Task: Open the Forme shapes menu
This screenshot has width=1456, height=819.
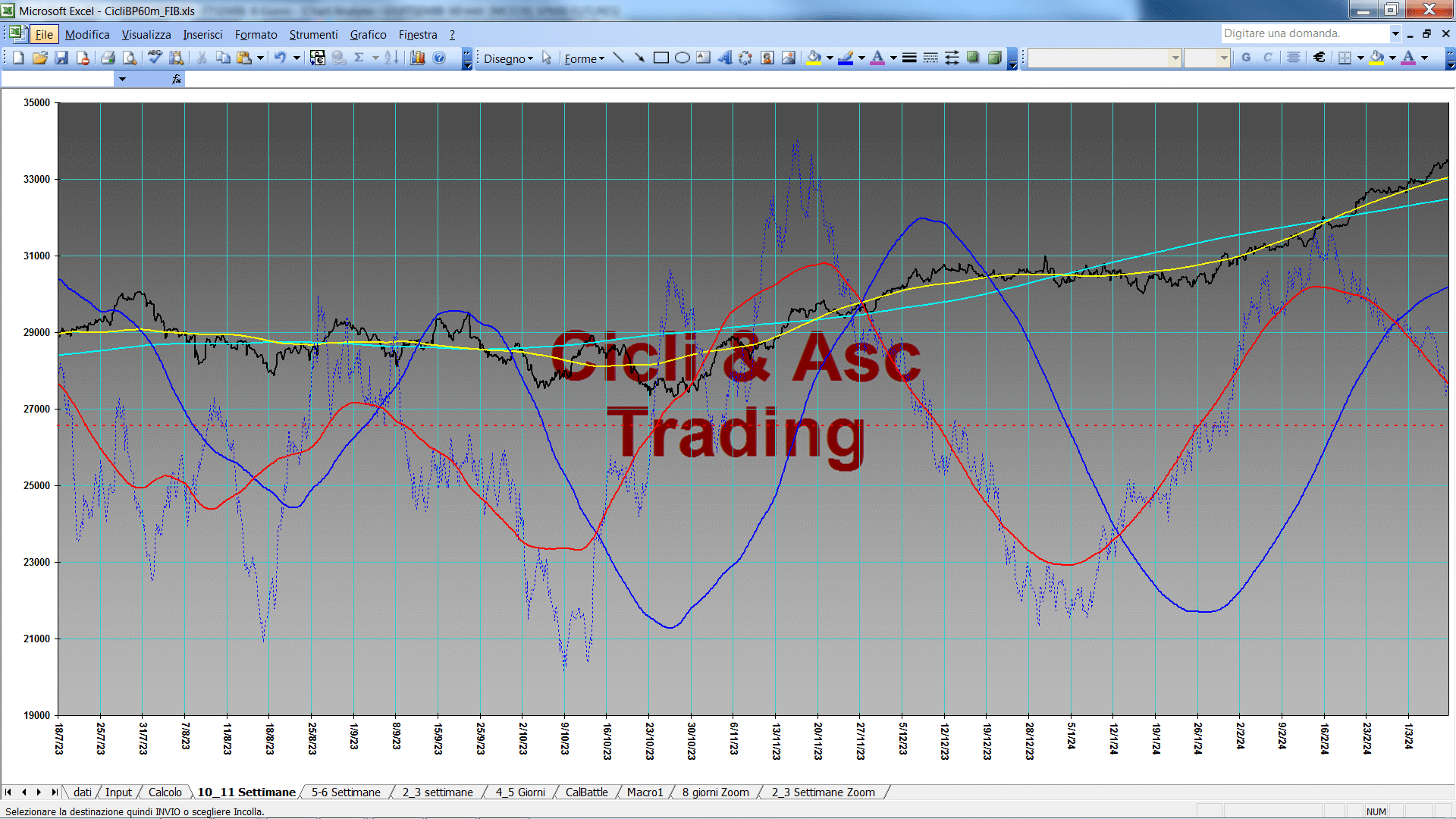Action: coord(584,58)
